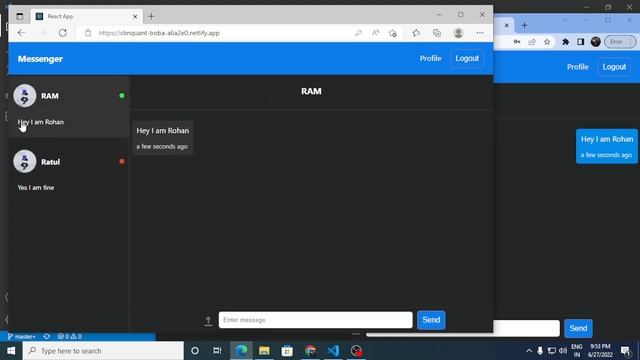The width and height of the screenshot is (640, 360).
Task: Open password manager key icon in Edge
Action: coord(358,33)
